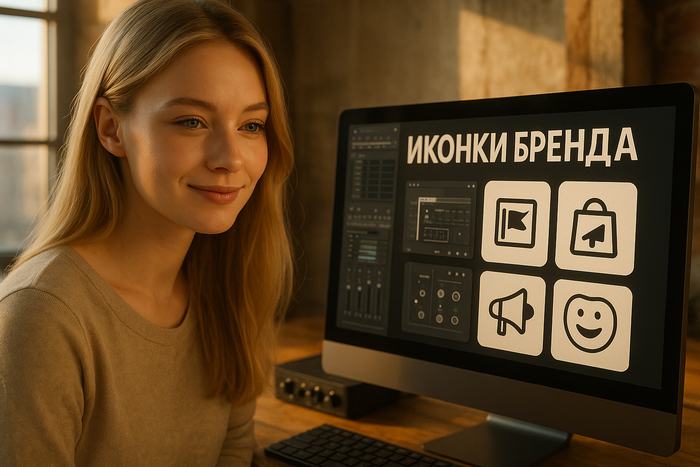Click the upper-right knob in the knob panel

[456, 295]
